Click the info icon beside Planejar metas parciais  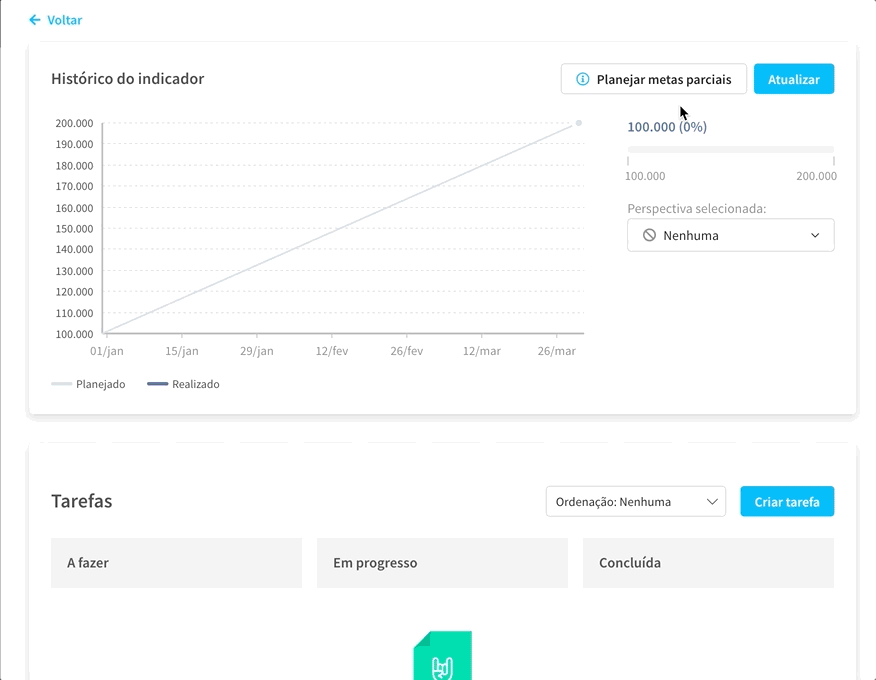582,78
